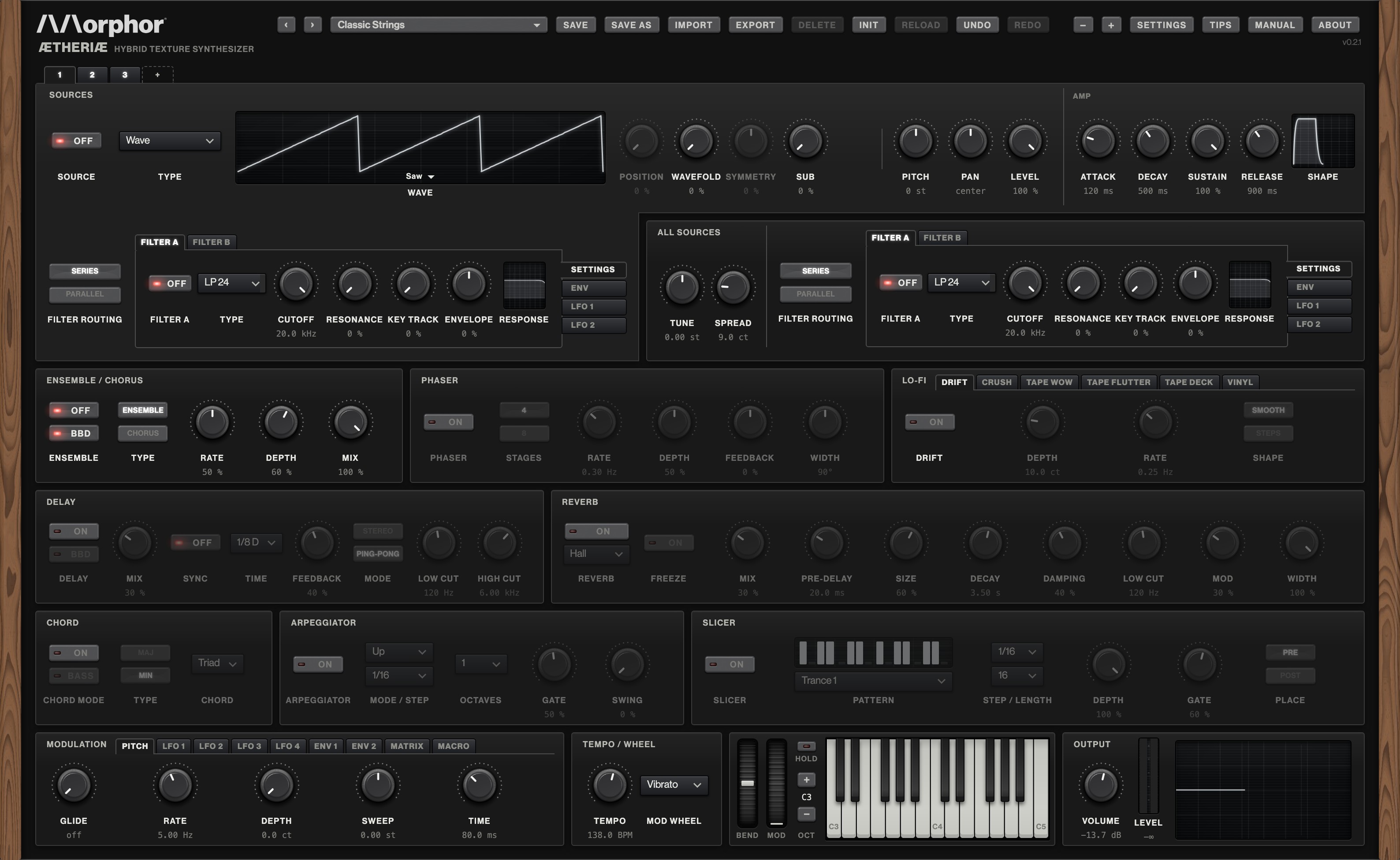Turn on the Phaser effect
This screenshot has width=1400, height=860.
[x=448, y=422]
